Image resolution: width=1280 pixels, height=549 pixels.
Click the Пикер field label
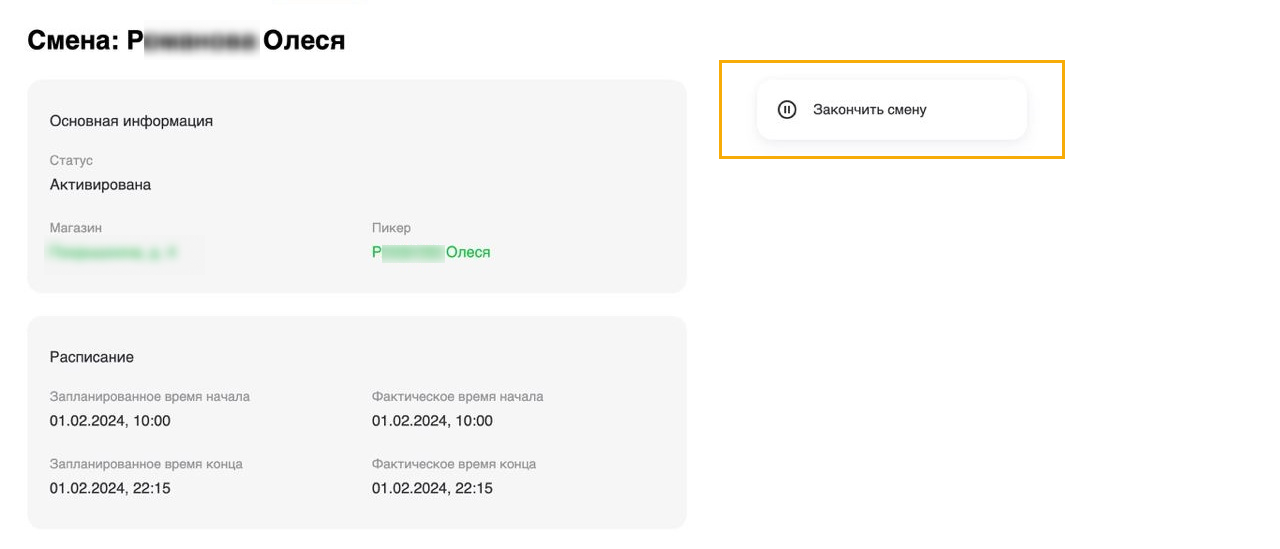391,228
